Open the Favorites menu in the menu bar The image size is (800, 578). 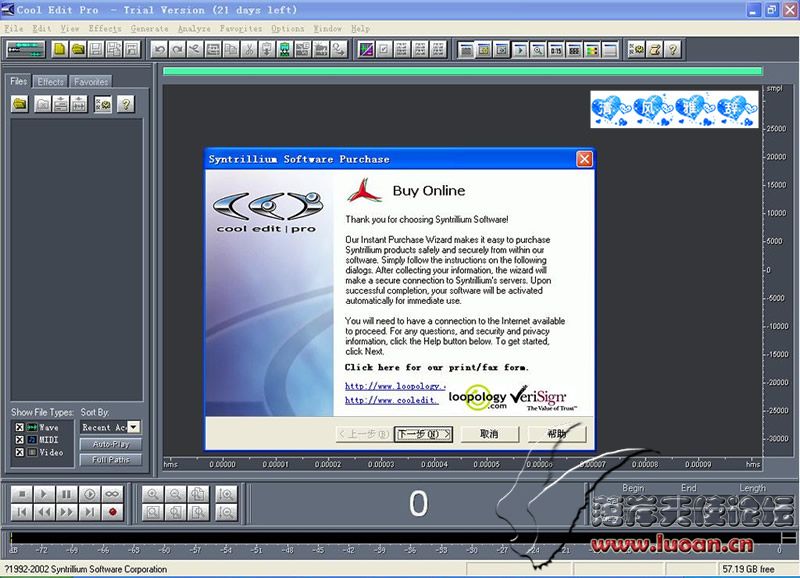241,29
